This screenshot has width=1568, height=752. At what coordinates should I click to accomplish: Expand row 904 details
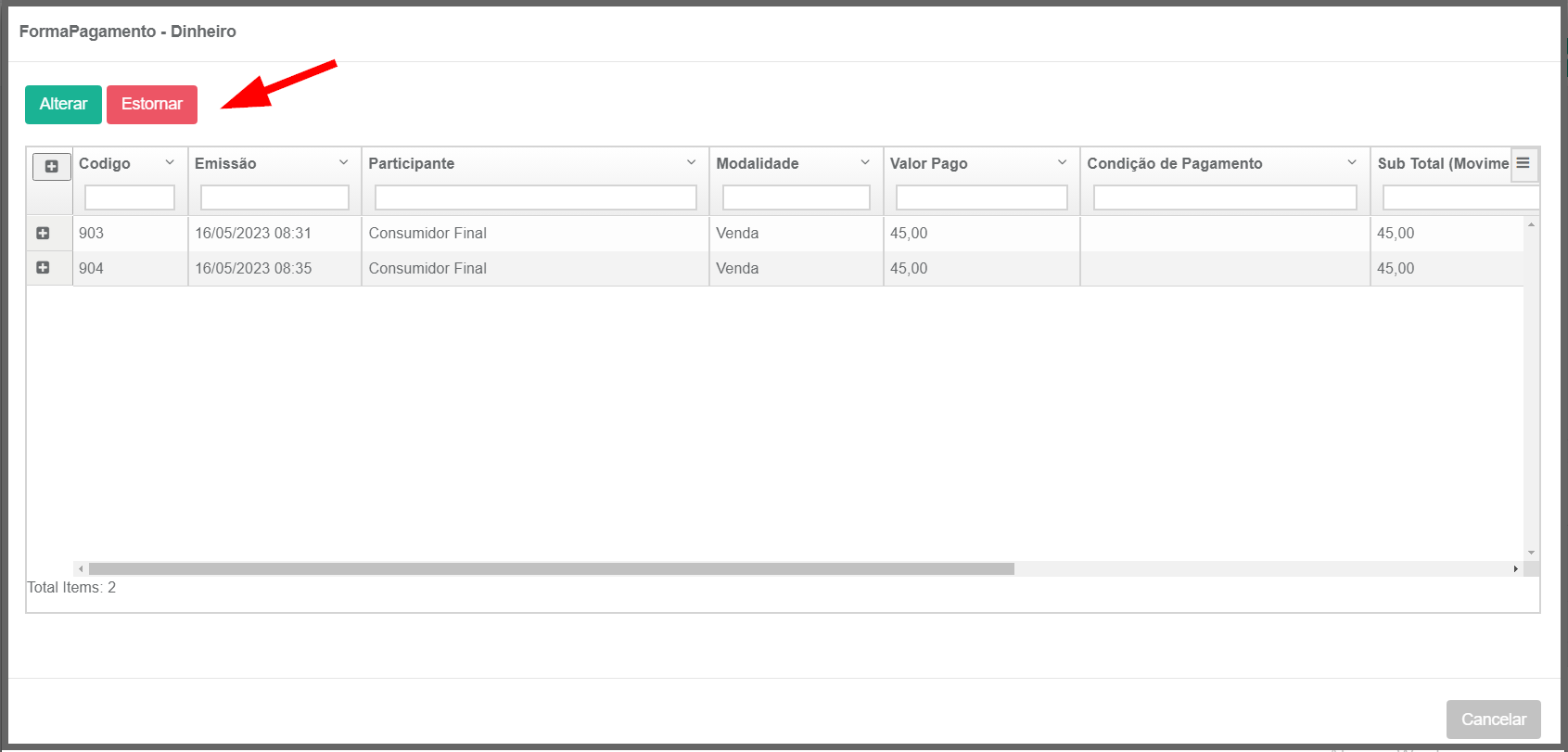point(43,268)
